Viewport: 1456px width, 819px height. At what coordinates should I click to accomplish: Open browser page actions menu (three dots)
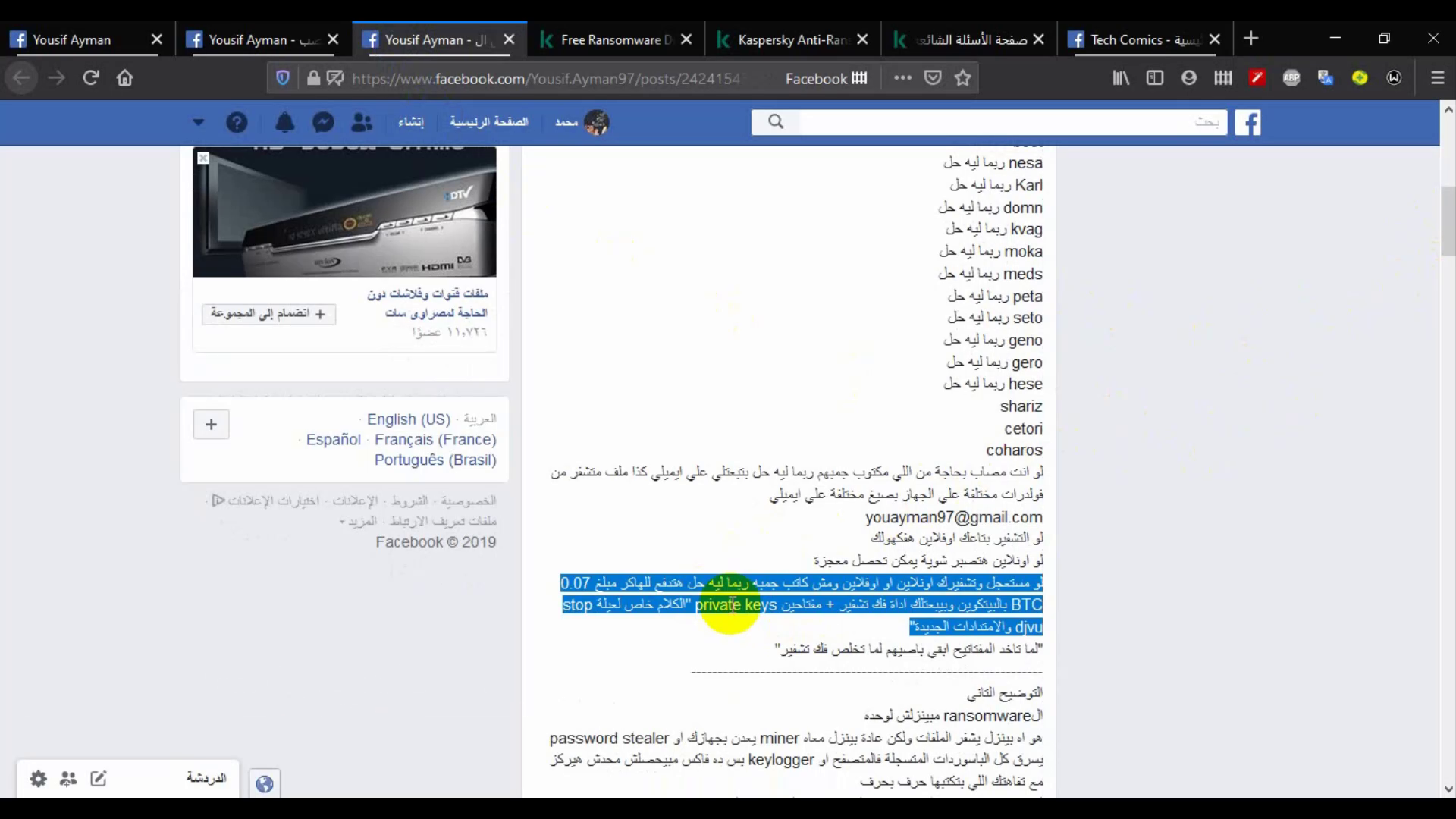902,78
